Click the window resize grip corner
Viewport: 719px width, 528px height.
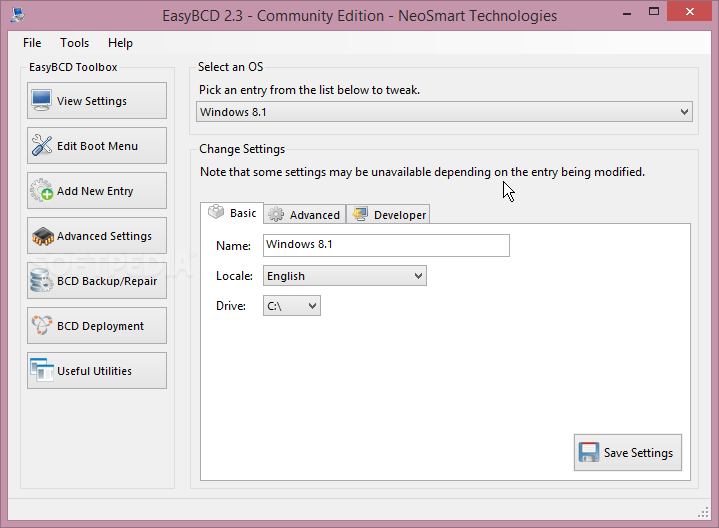[703, 513]
